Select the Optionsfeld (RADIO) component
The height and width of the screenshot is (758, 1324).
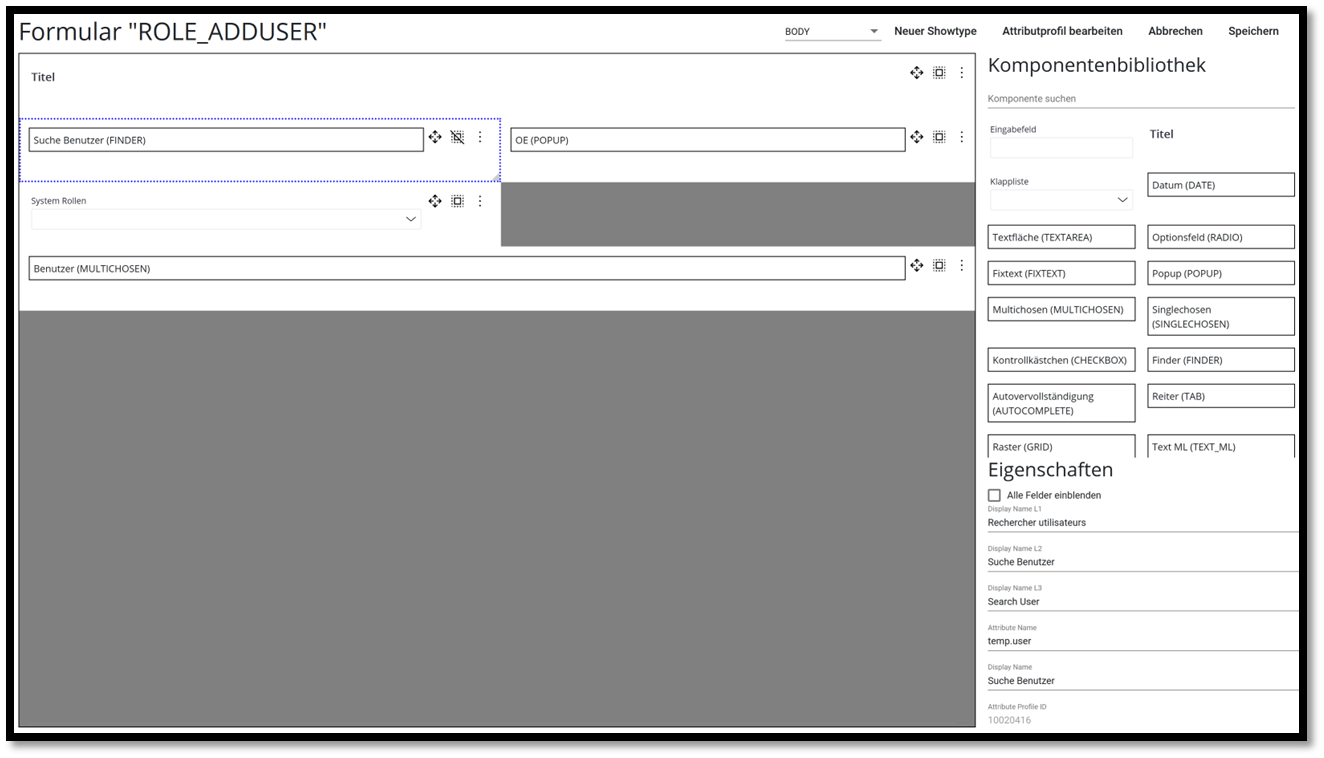coord(1221,237)
